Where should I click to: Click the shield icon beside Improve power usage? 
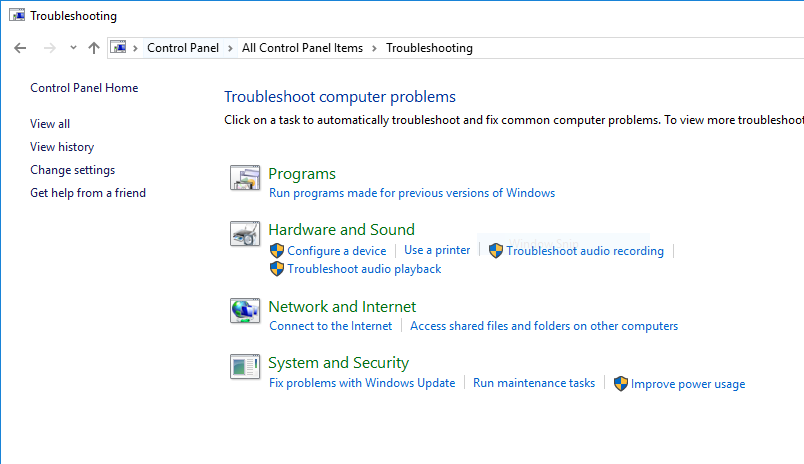pos(621,383)
